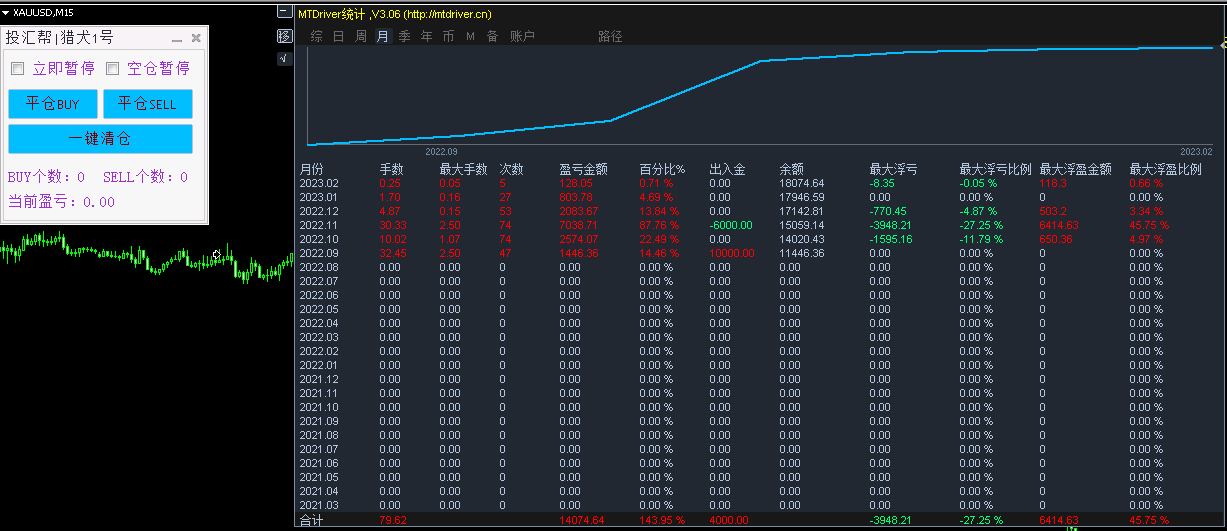This screenshot has width=1227, height=531.
Task: Click the 百分比% column header
Action: pos(662,169)
